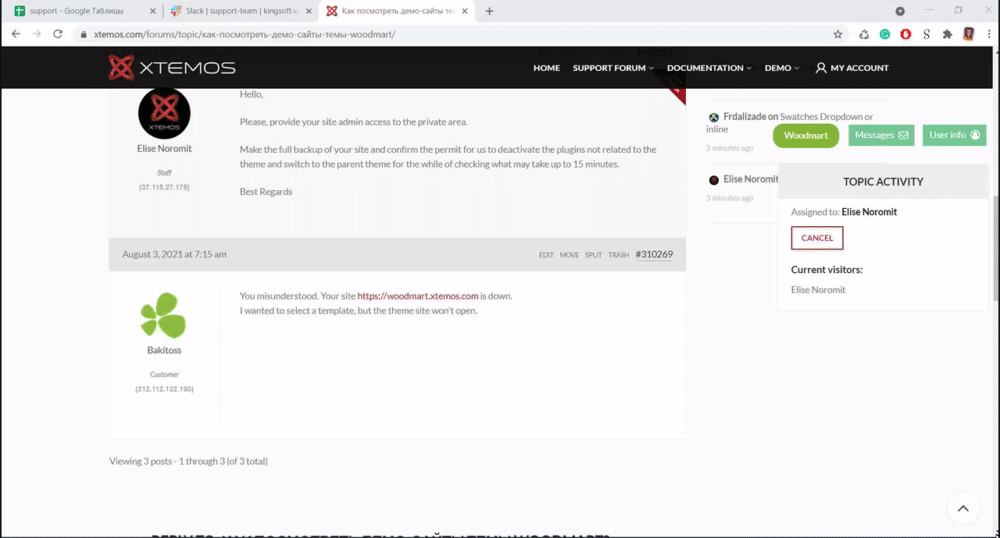
Task: Open the Home menu item
Action: [547, 68]
